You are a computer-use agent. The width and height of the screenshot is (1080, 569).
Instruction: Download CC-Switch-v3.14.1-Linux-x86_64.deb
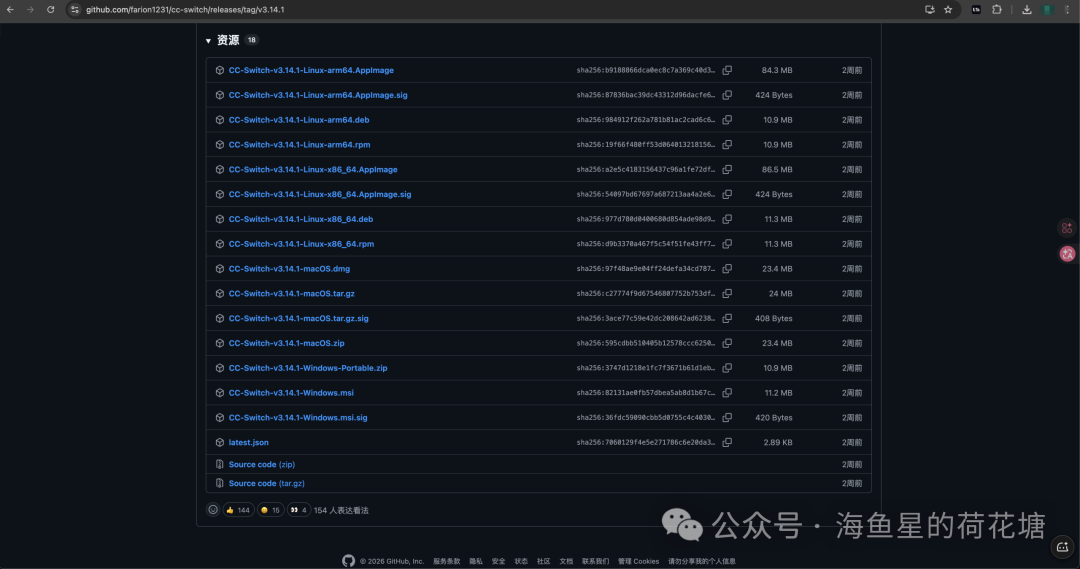[x=301, y=219]
